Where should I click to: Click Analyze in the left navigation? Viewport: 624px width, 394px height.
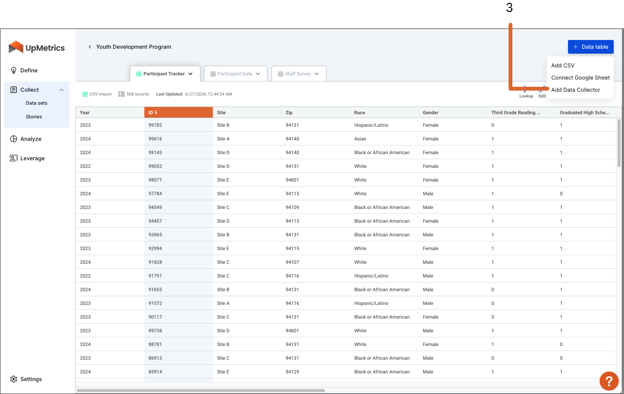click(x=31, y=139)
